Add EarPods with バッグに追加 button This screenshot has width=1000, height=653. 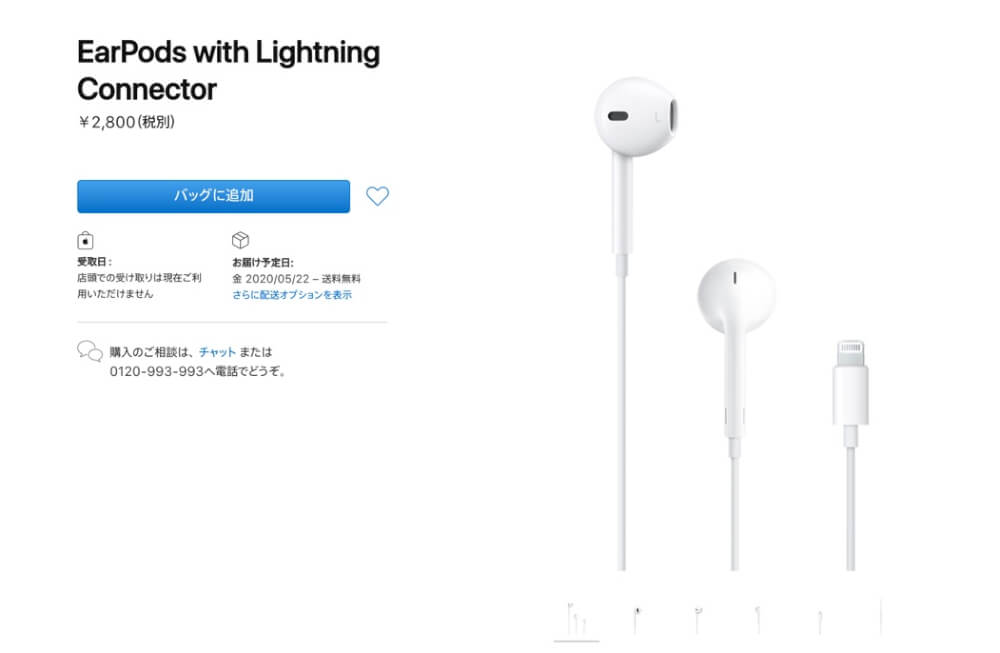point(214,196)
